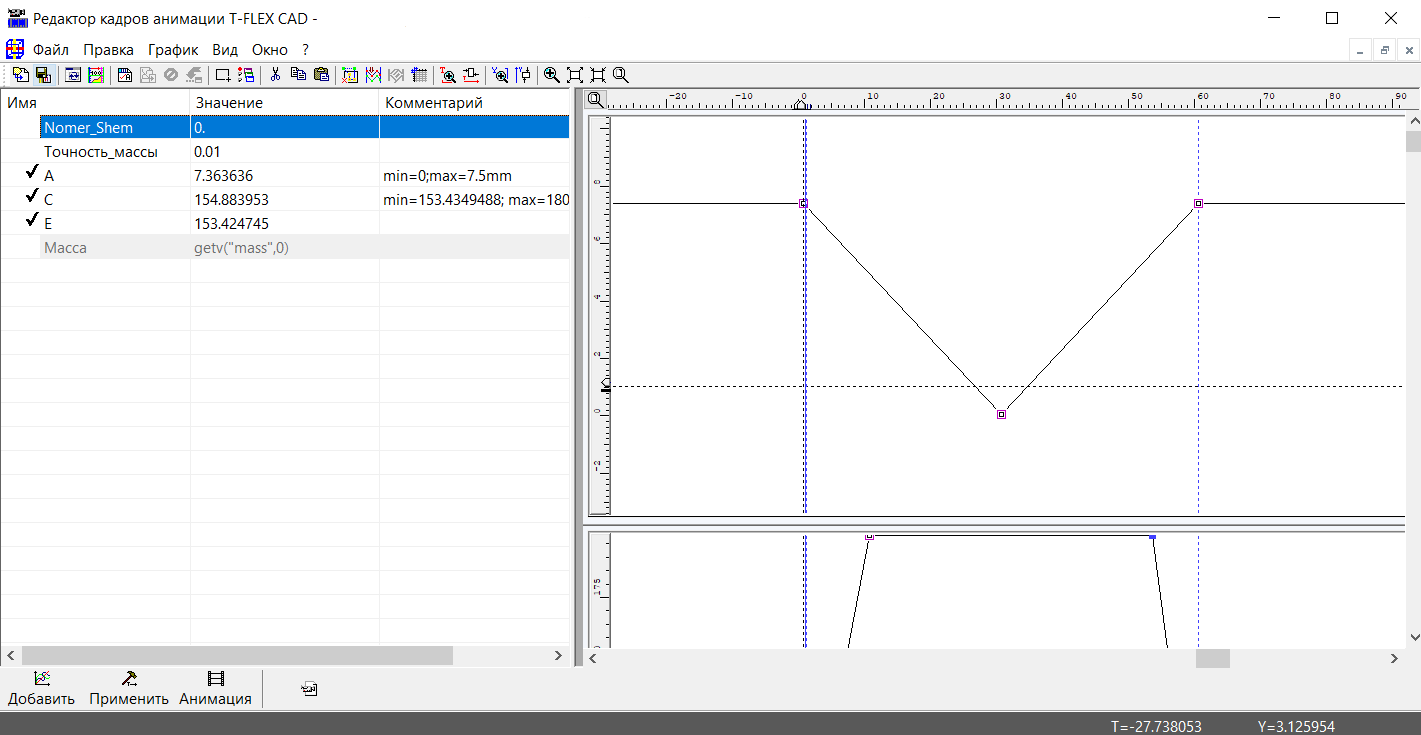Select the key point at T=0 on the upper graph
Viewport: 1421px width, 735px height.
click(x=803, y=203)
